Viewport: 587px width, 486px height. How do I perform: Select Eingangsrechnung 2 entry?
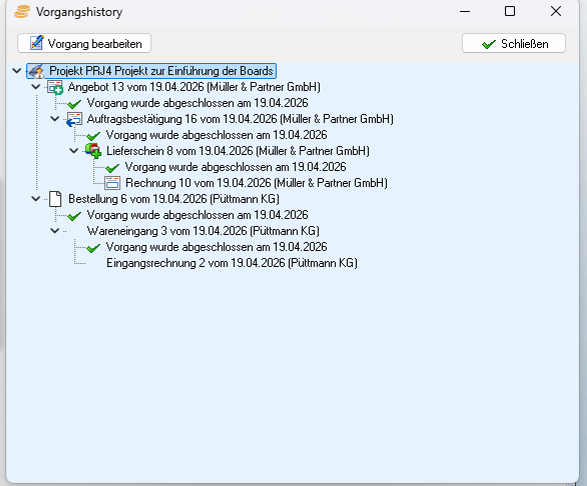pos(232,263)
